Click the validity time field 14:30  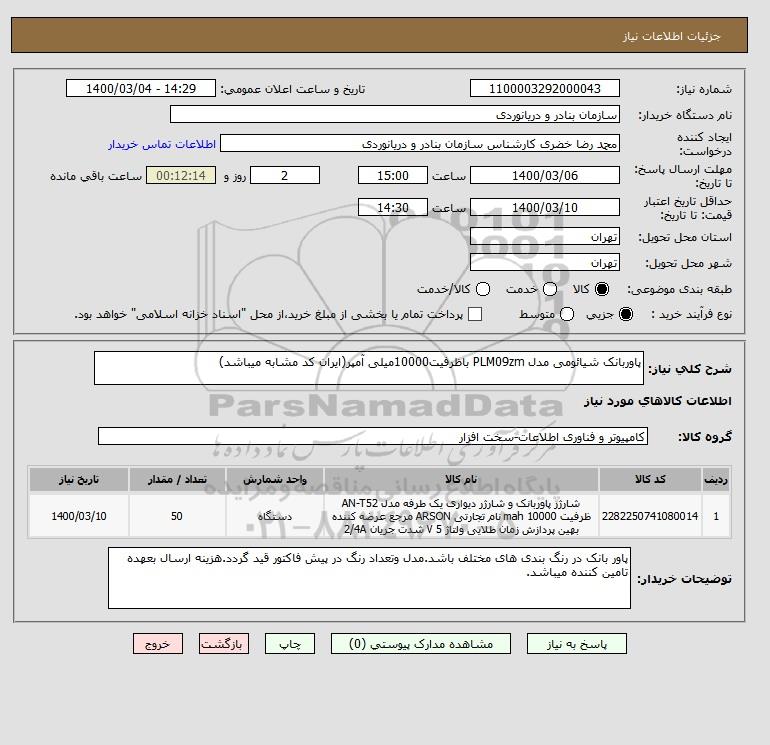(x=393, y=207)
